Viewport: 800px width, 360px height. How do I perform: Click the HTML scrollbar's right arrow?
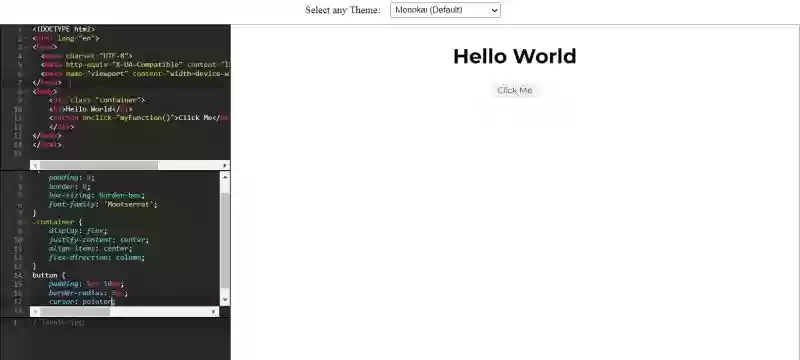[225, 165]
